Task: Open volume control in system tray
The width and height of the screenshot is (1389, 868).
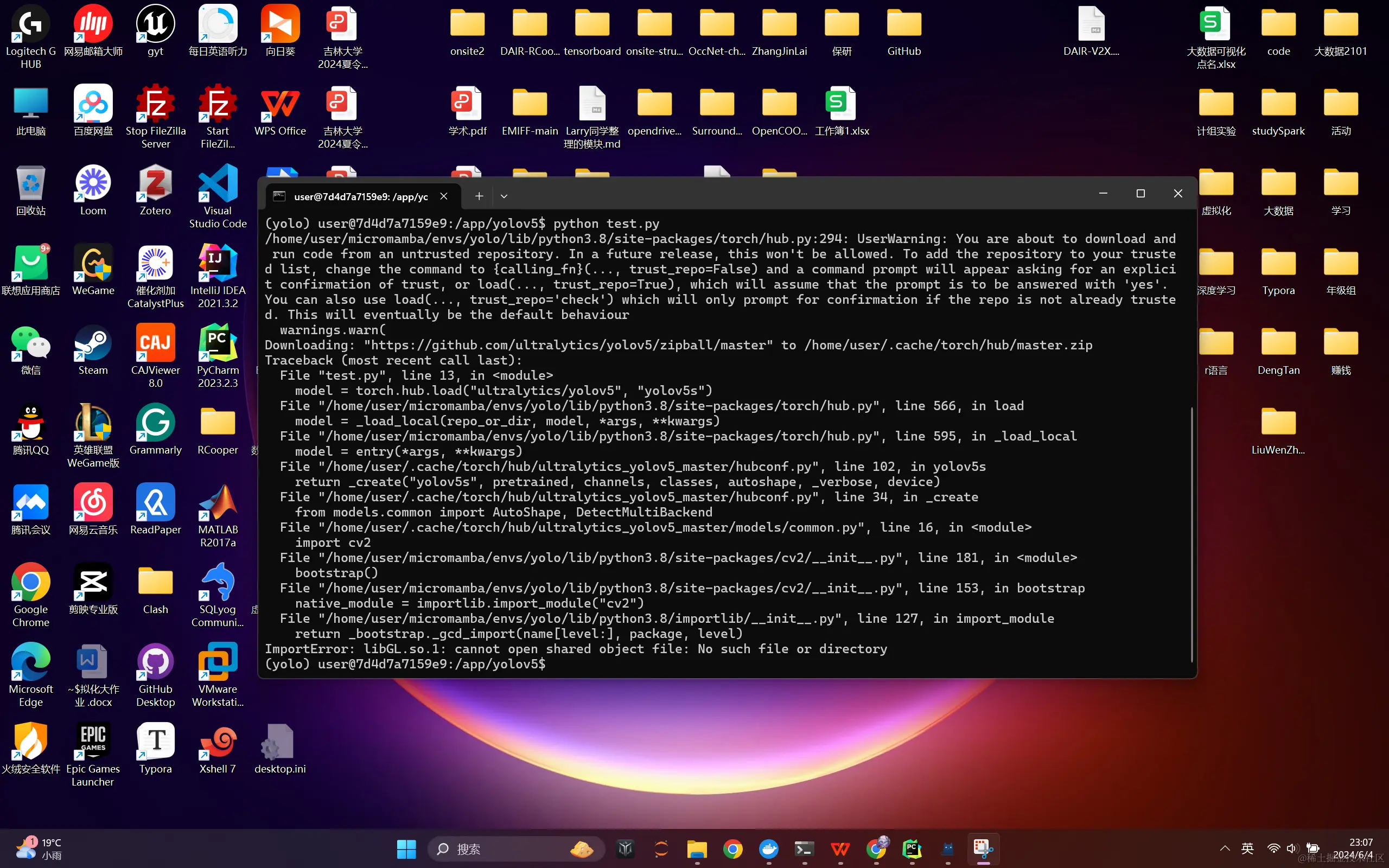Action: [1291, 848]
